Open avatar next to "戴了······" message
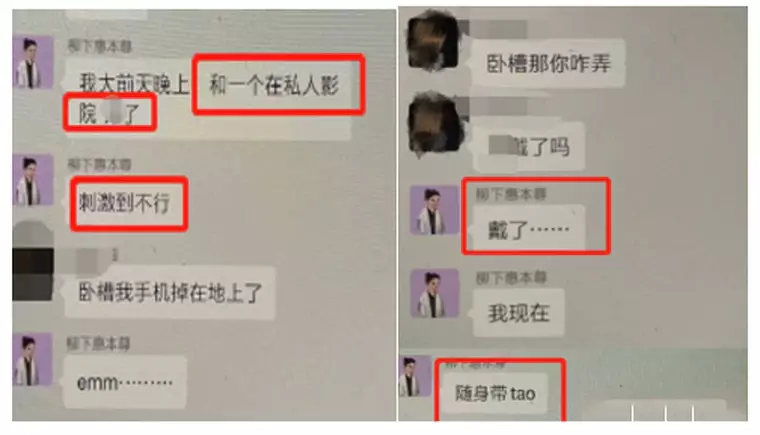Image resolution: width=760 pixels, height=435 pixels. [x=434, y=210]
